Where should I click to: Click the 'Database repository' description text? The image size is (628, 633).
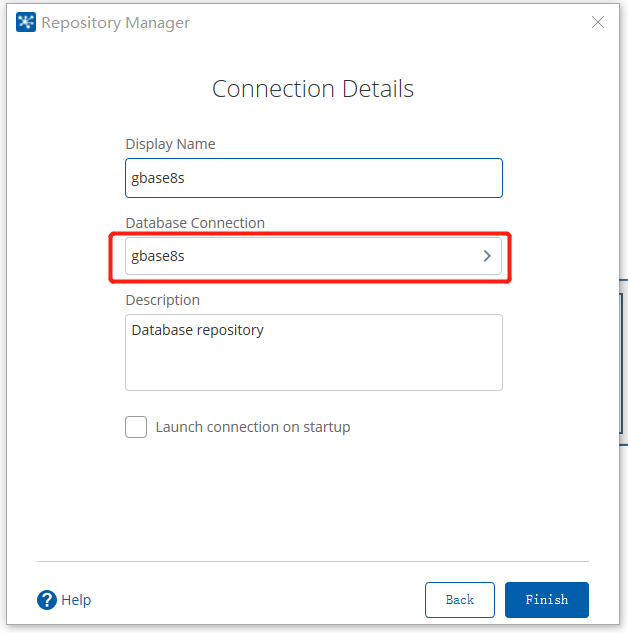[x=197, y=330]
